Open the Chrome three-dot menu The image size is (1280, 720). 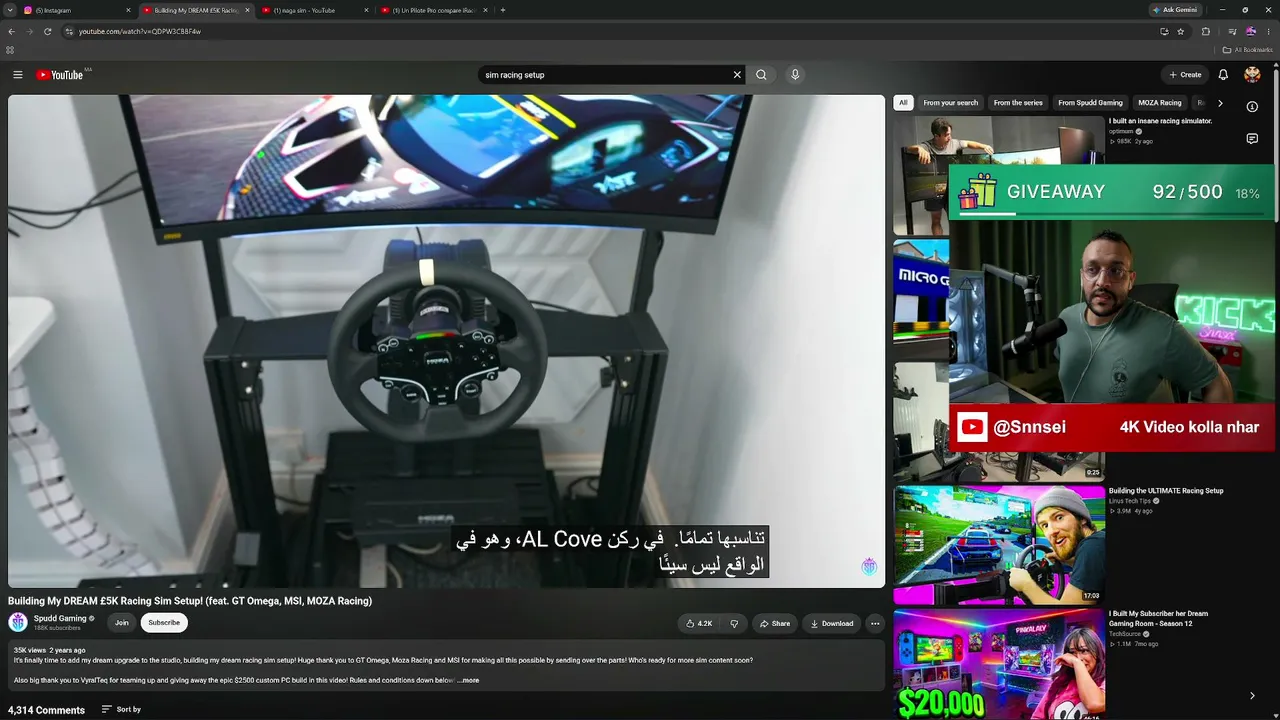(1268, 31)
